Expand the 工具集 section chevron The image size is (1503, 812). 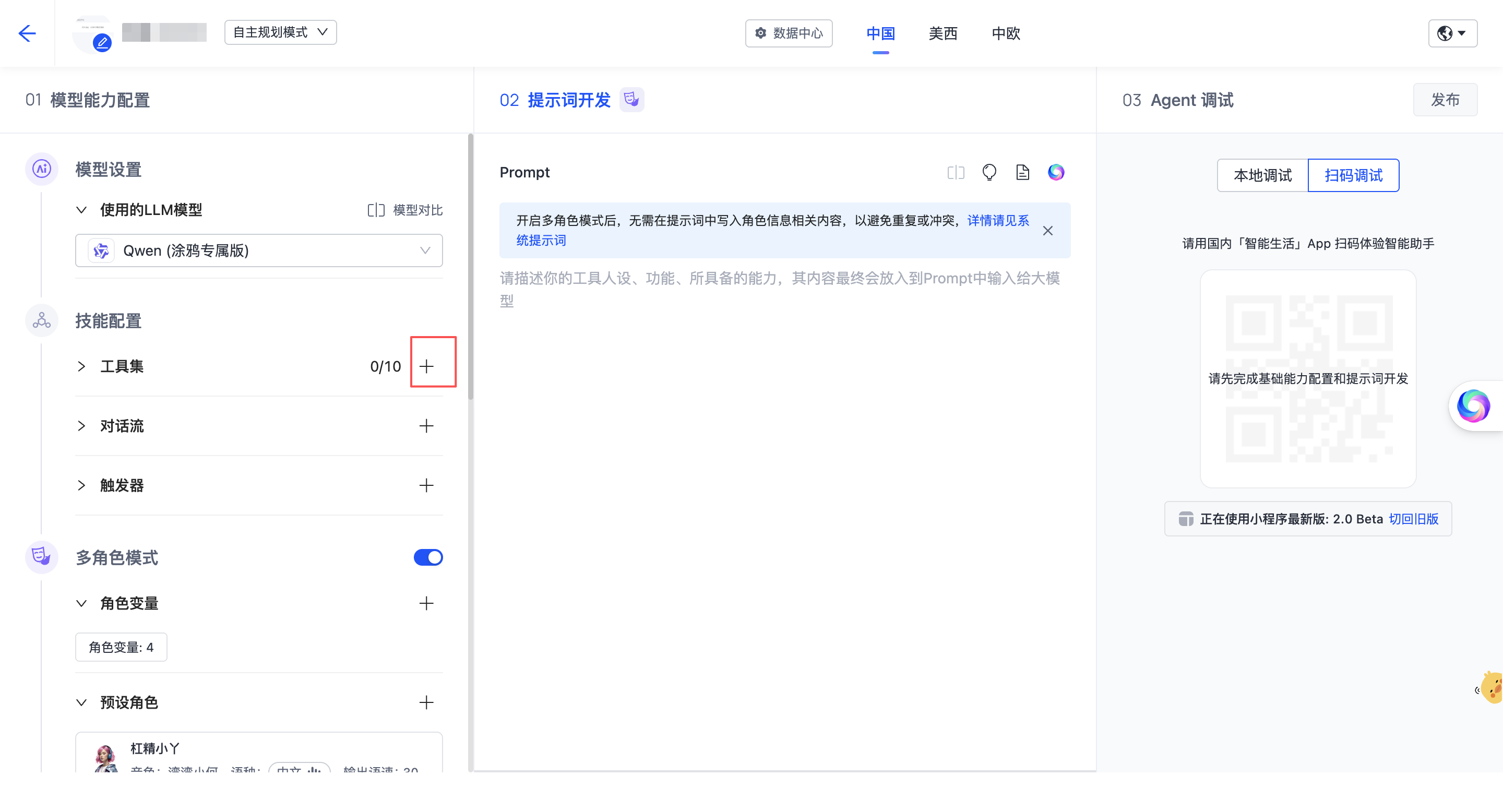(82, 366)
